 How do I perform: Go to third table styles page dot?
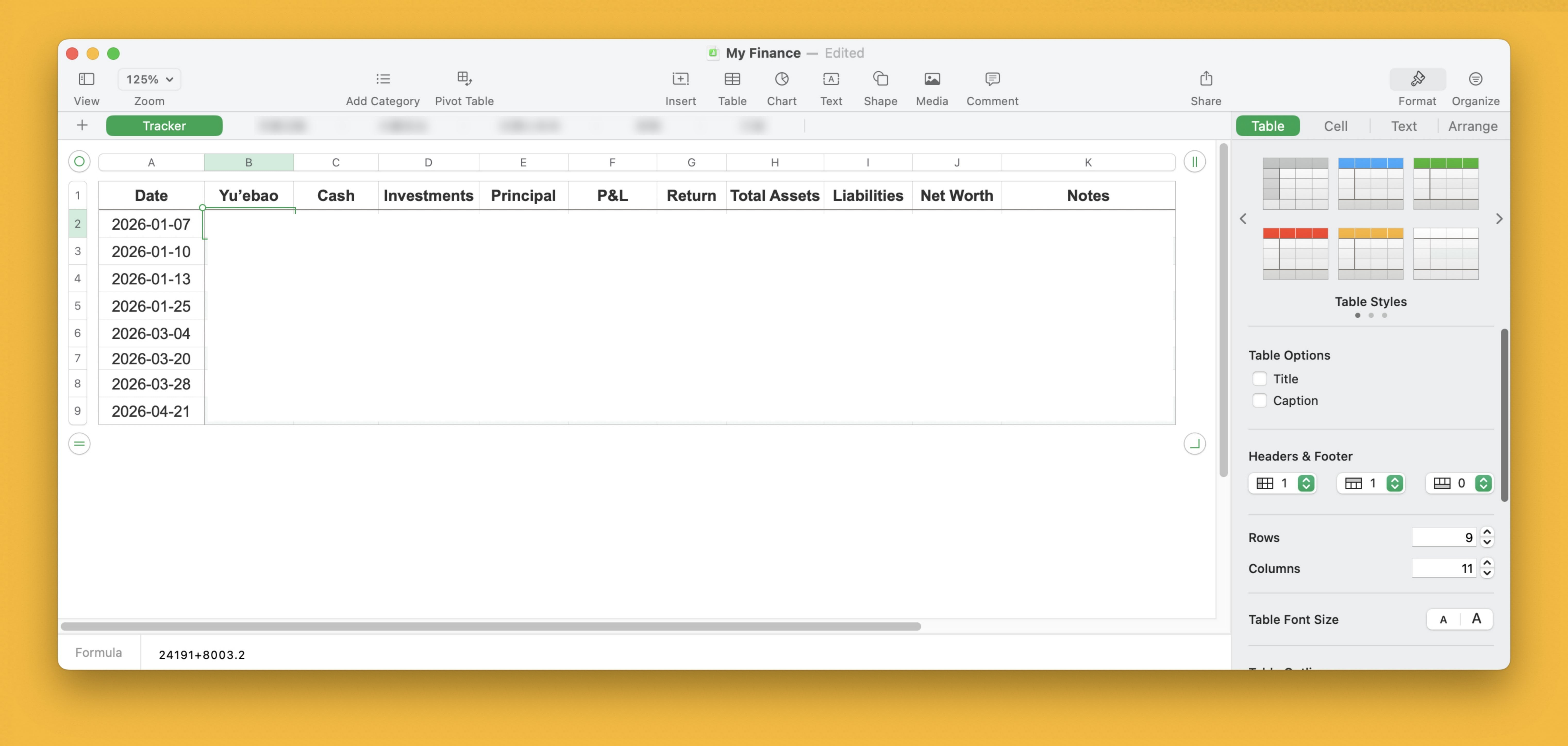[1384, 315]
